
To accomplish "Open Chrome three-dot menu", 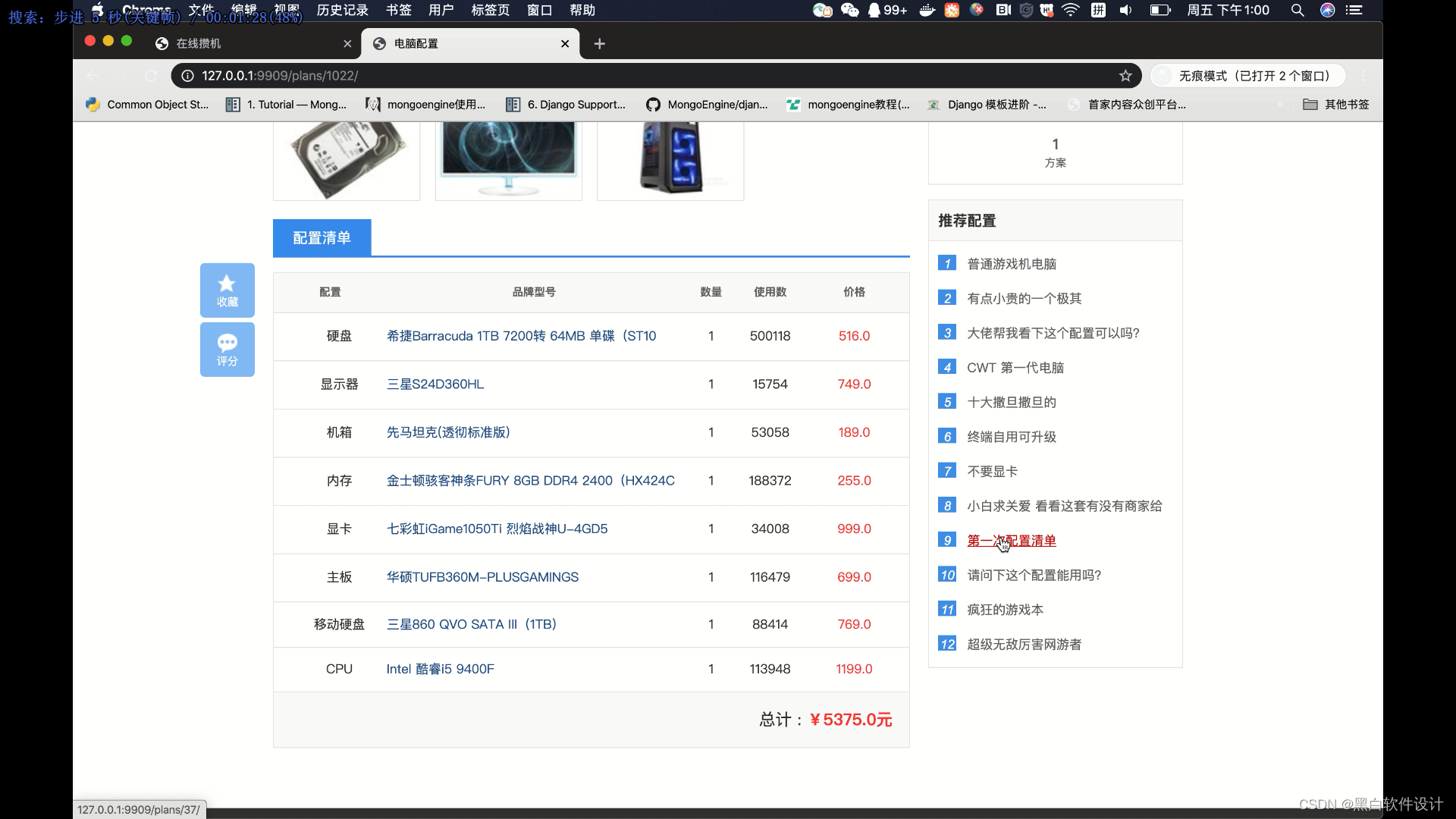I will [1363, 76].
